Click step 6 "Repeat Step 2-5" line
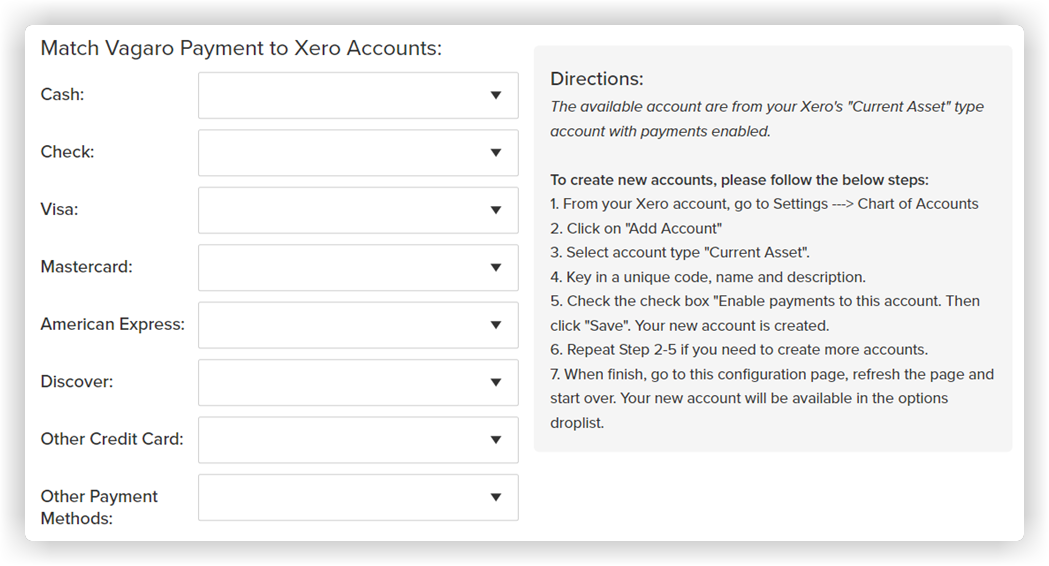 [x=739, y=350]
